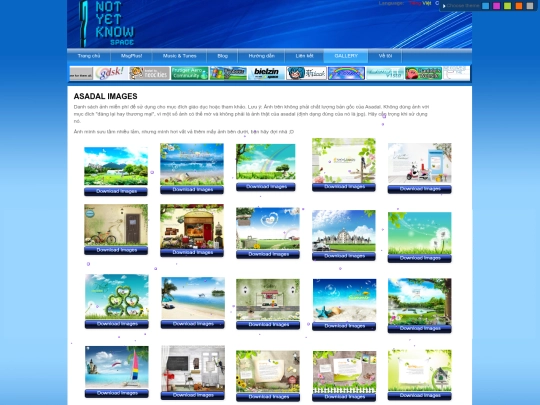Open the neocities banner badge
The width and height of the screenshot is (540, 405).
(x=149, y=73)
